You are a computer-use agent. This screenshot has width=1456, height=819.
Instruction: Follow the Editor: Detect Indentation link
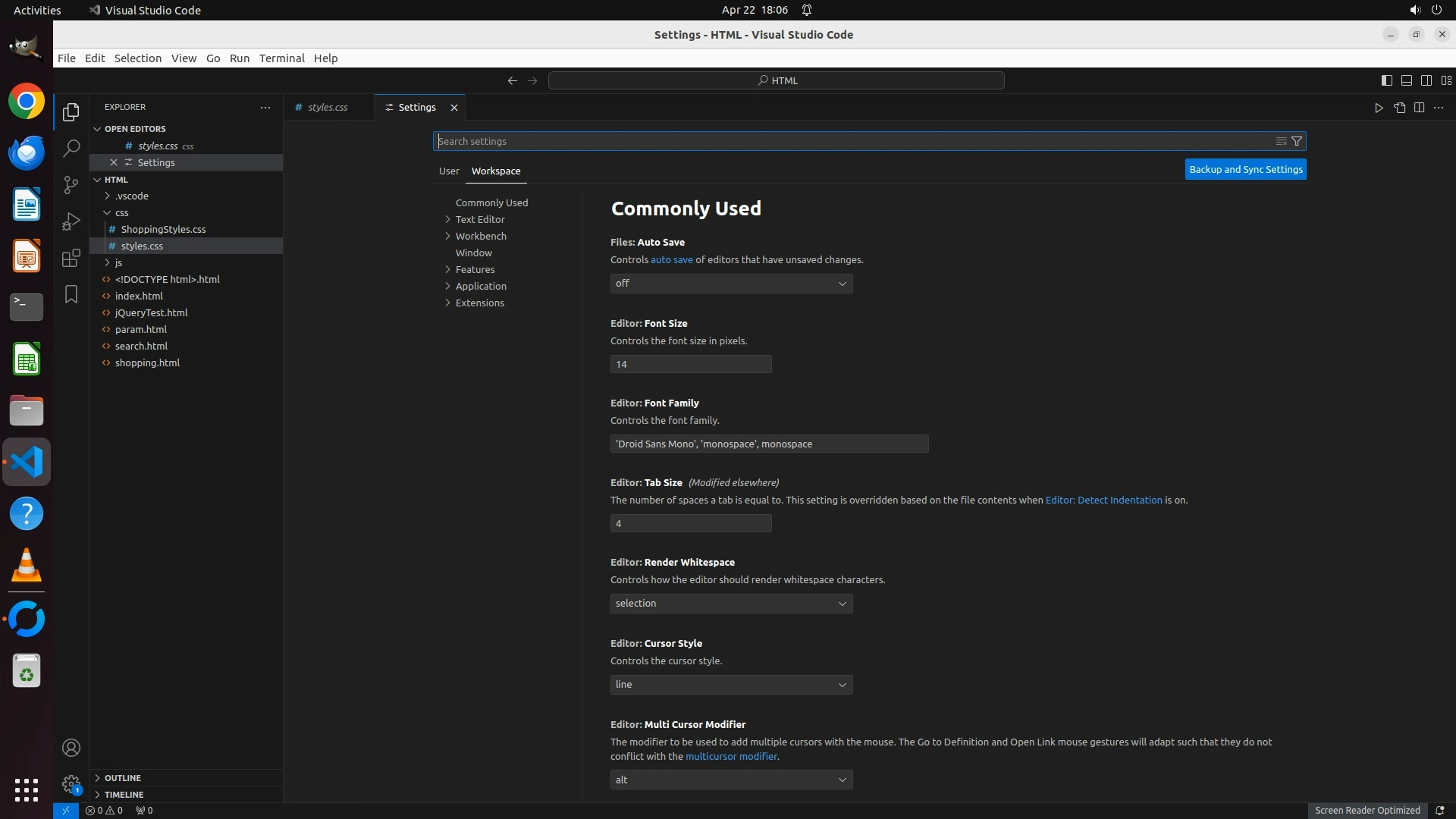tap(1103, 500)
